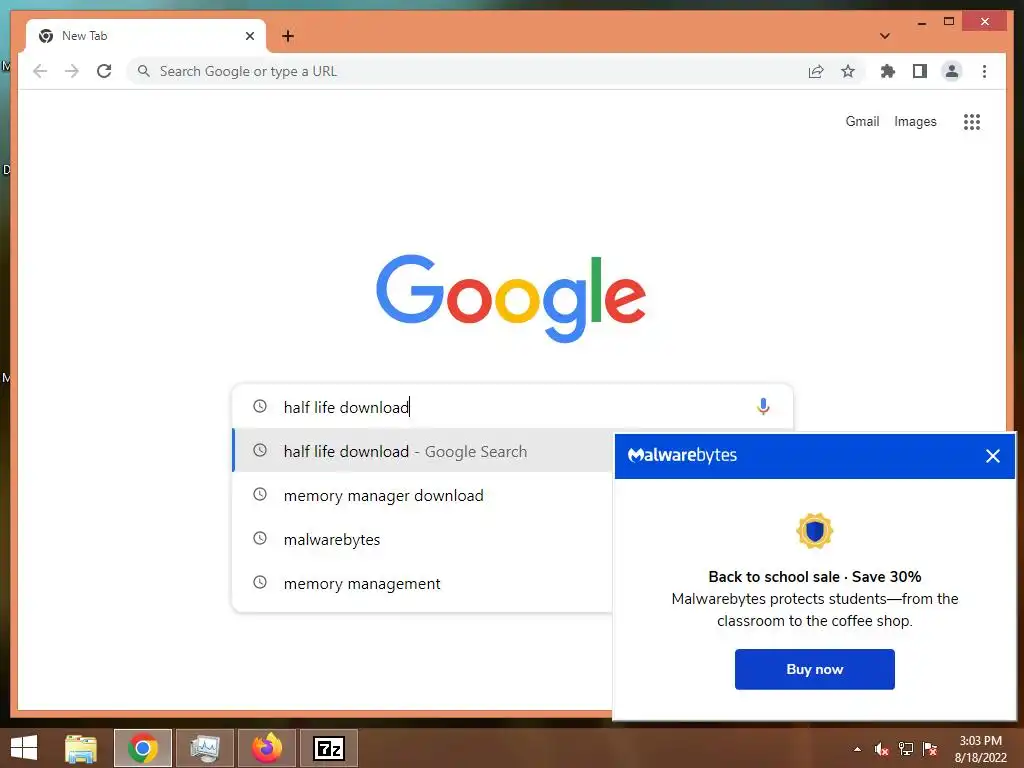
Task: Switch to the New Tab tab
Action: click(145, 36)
